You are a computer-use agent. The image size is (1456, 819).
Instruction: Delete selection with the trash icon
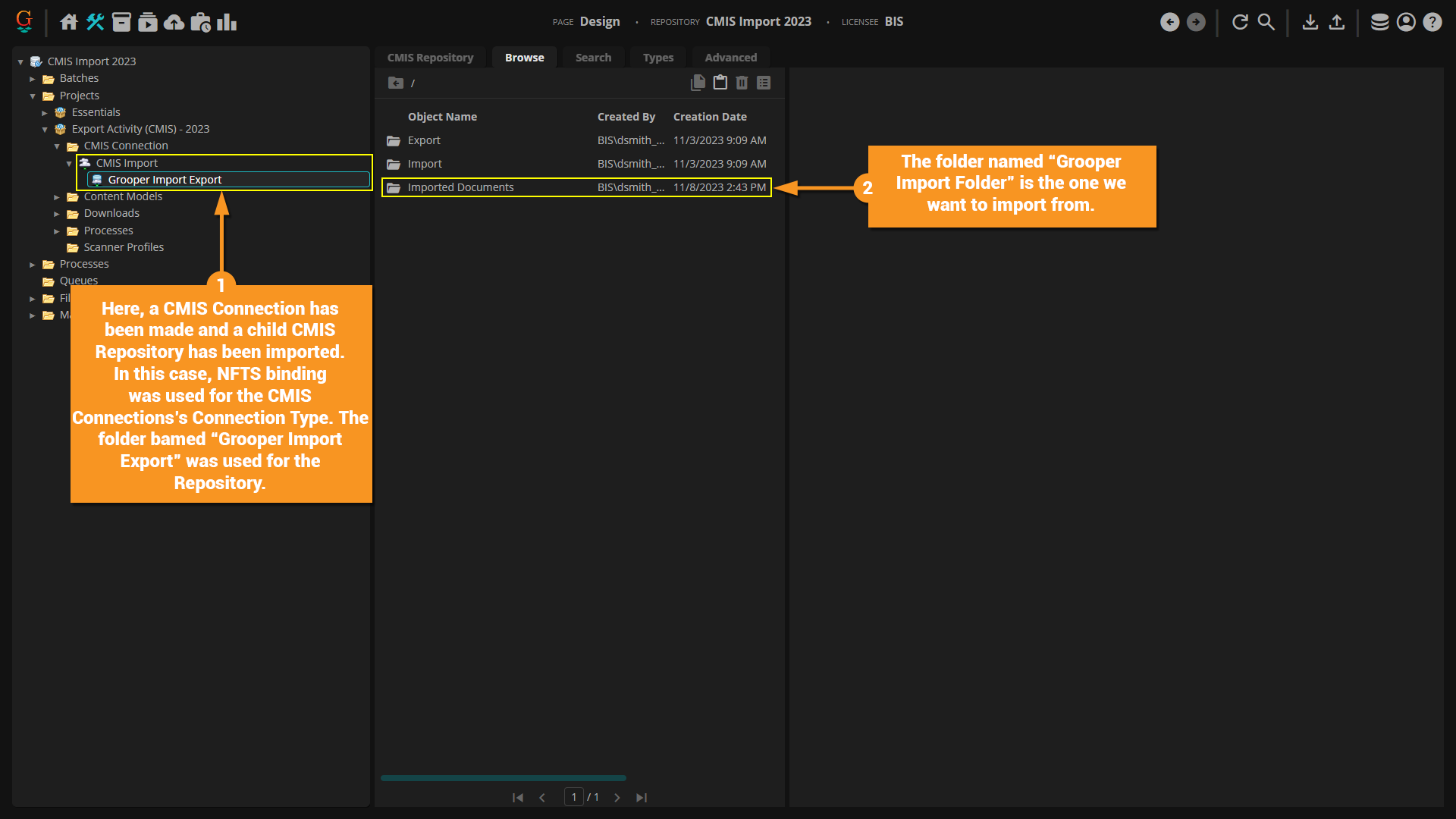(742, 83)
